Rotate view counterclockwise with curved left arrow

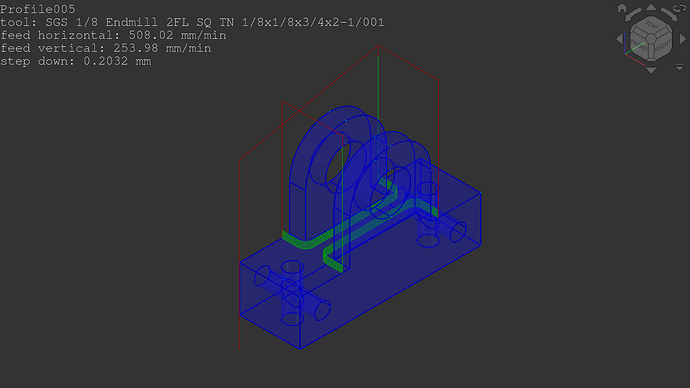pos(633,15)
